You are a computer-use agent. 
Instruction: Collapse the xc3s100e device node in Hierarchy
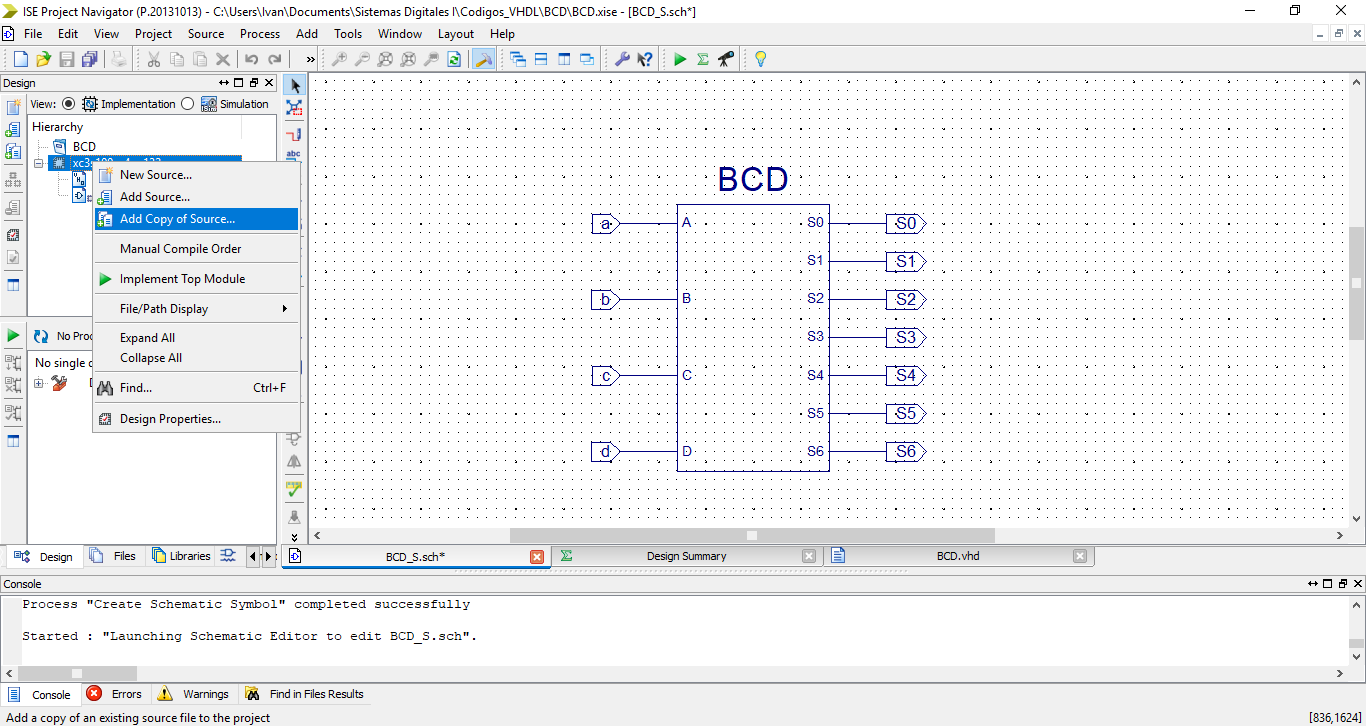(x=38, y=162)
